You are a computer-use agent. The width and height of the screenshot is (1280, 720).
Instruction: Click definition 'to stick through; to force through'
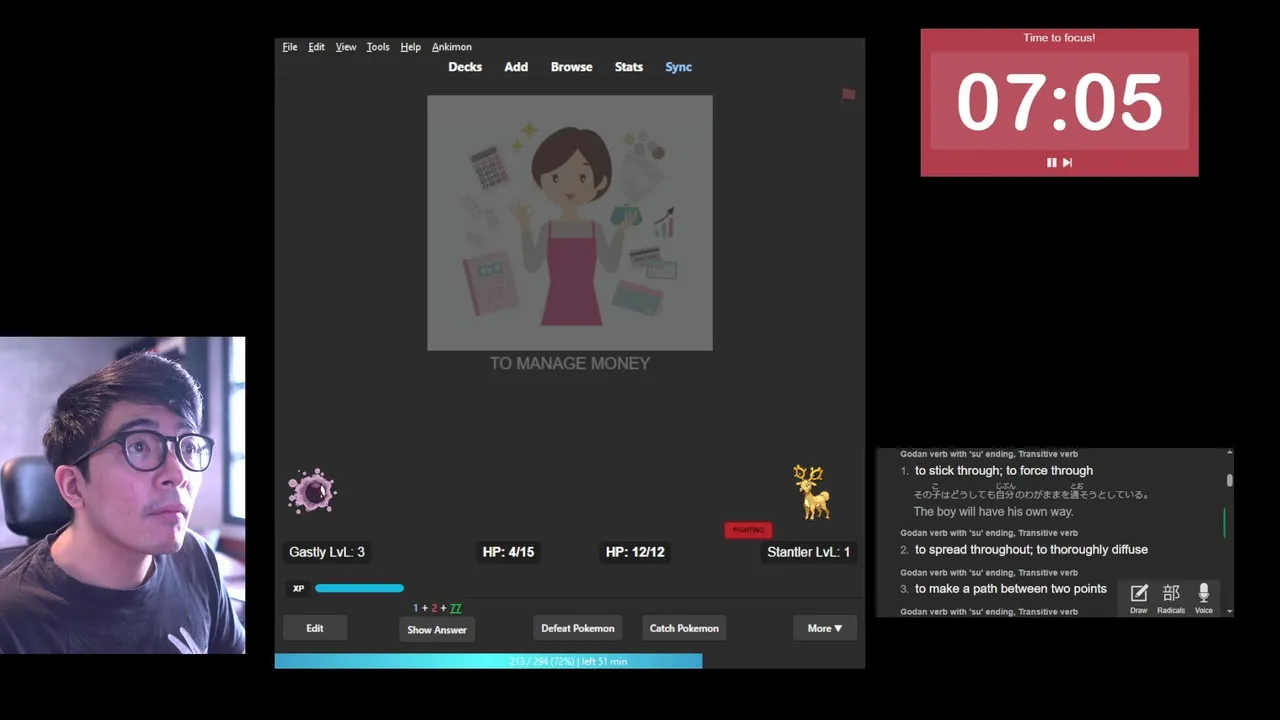point(1004,470)
